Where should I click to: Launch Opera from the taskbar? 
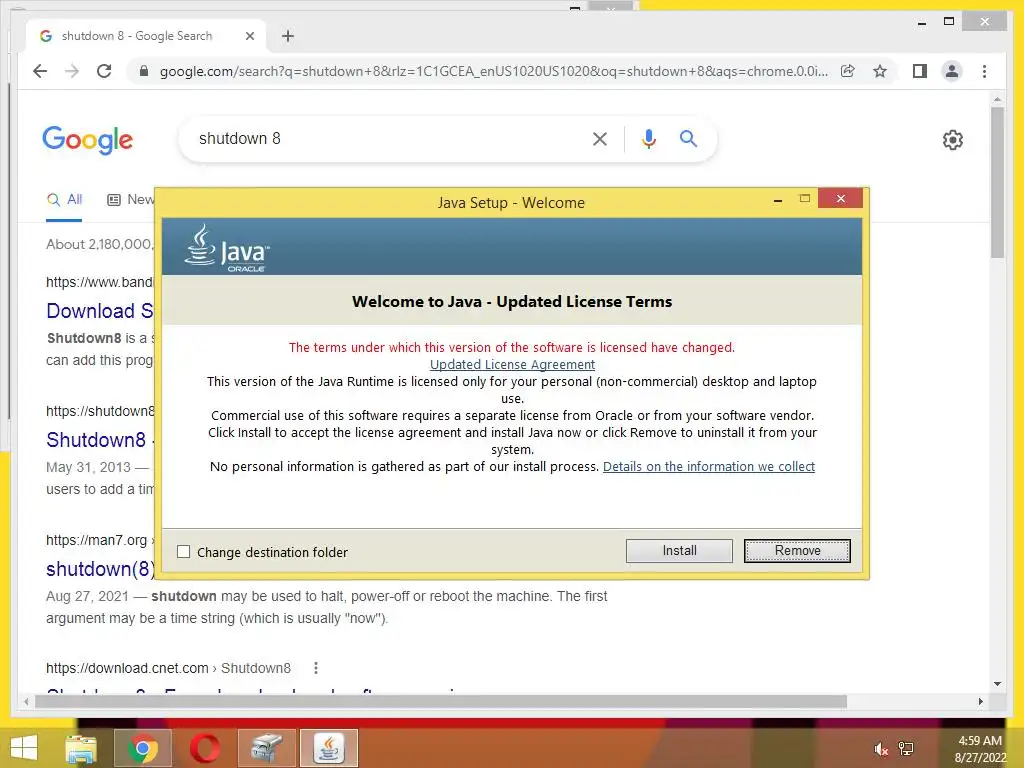[205, 748]
